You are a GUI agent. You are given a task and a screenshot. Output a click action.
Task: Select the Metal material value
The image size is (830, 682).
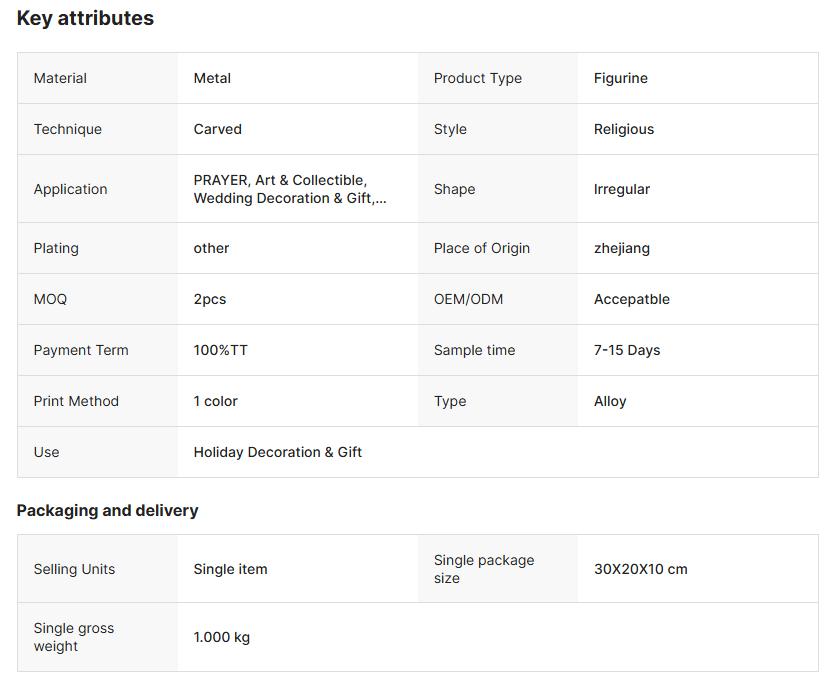(212, 78)
